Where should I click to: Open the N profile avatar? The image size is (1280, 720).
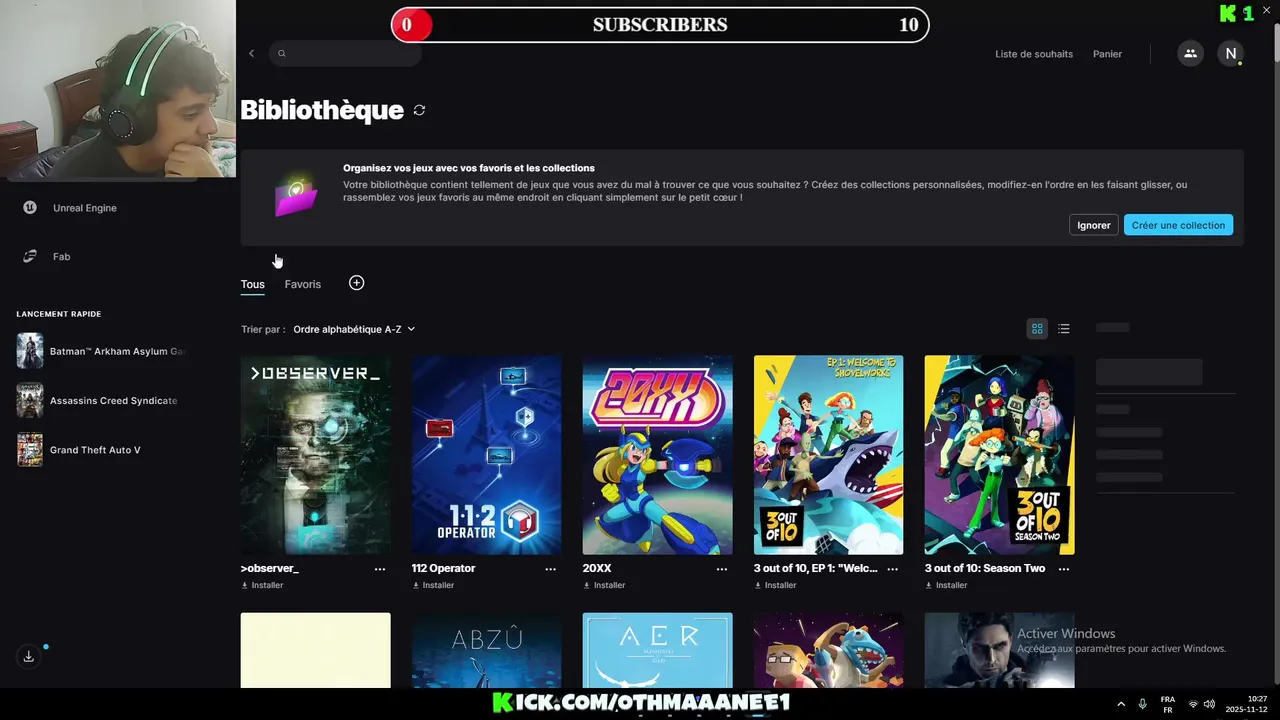(1231, 54)
